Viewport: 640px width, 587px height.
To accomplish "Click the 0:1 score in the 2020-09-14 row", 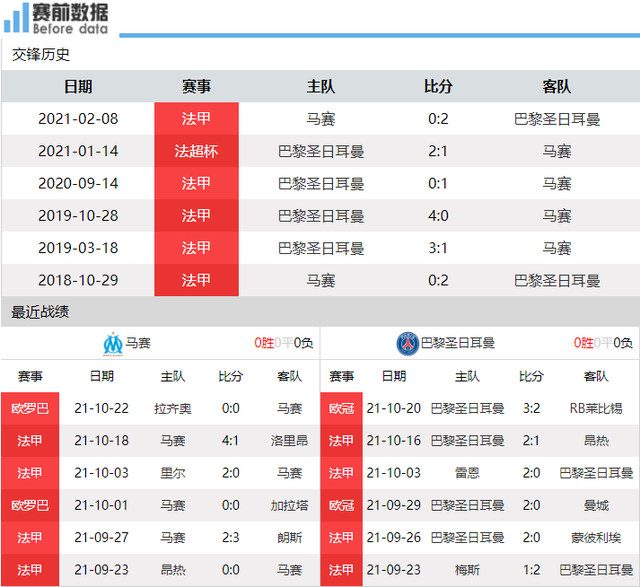I will [438, 183].
